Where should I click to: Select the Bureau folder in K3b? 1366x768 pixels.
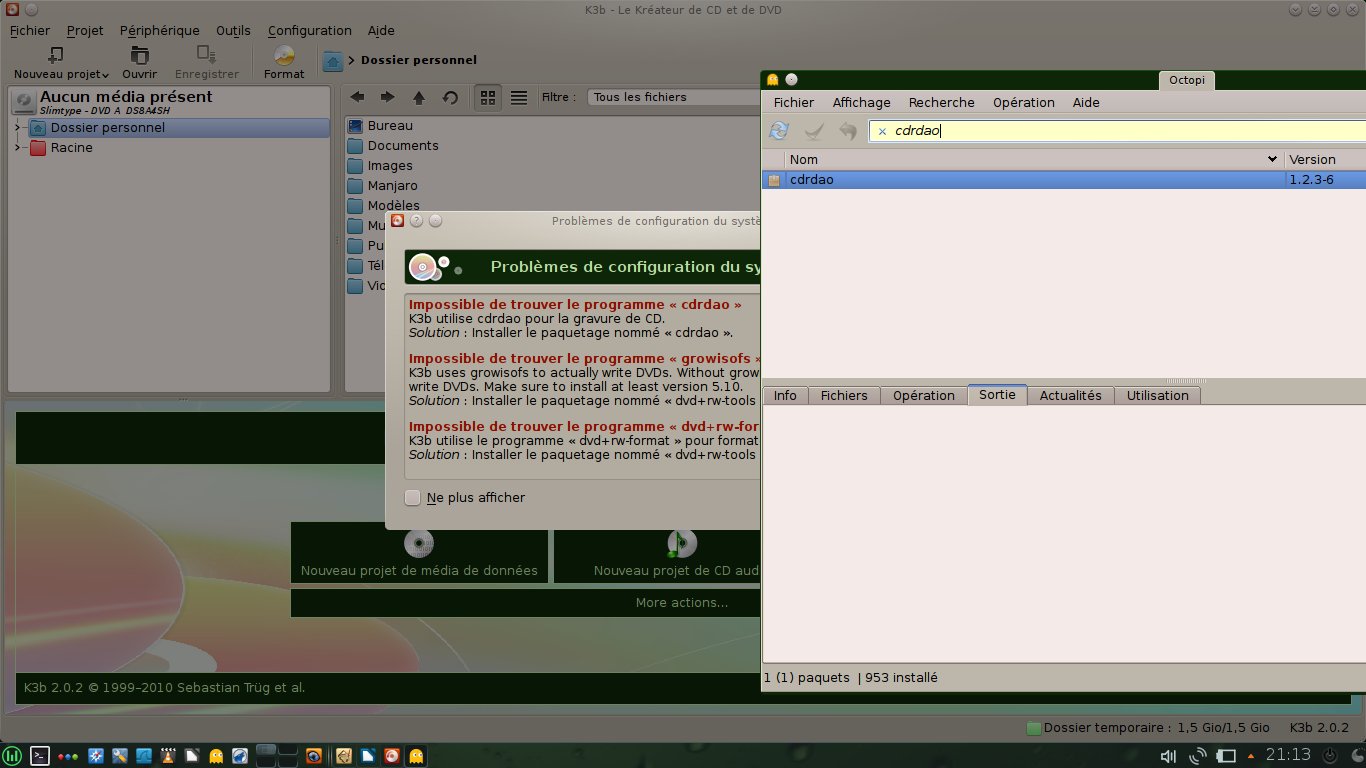pos(380,125)
